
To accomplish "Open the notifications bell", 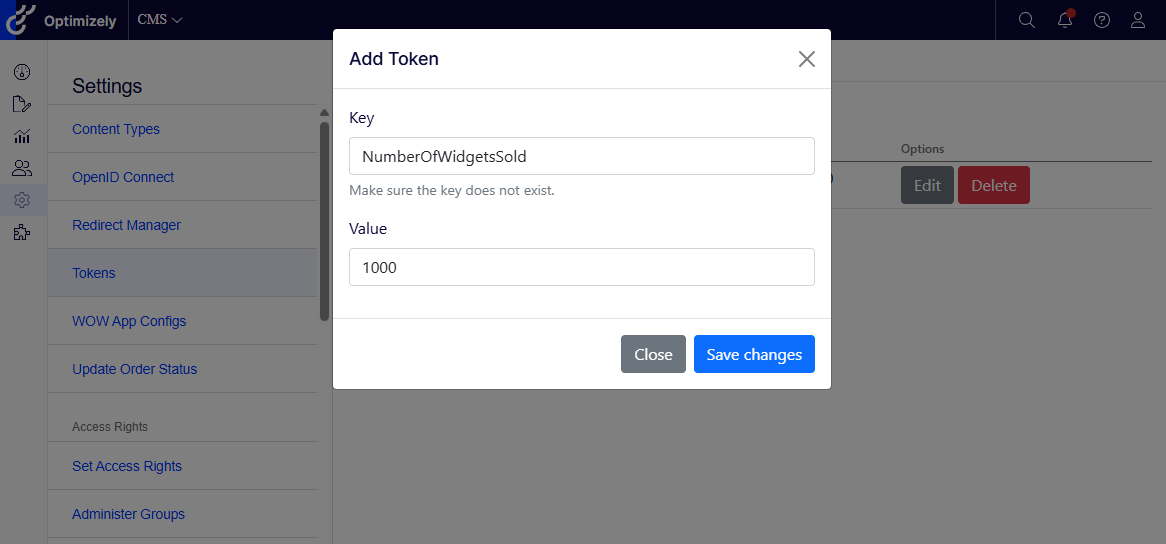I will (1065, 20).
